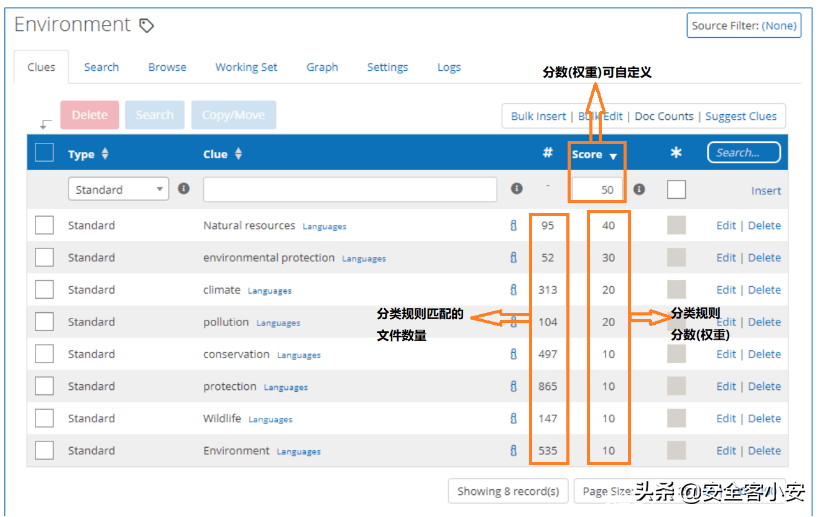Click the Suggest Clues link
Screen dimensions: 820x517
tap(741, 116)
